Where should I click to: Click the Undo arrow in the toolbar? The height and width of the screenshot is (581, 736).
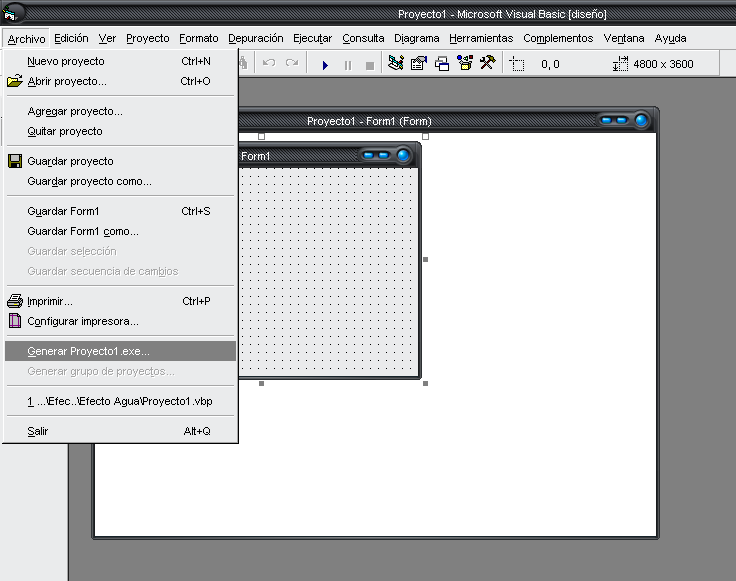click(x=269, y=63)
